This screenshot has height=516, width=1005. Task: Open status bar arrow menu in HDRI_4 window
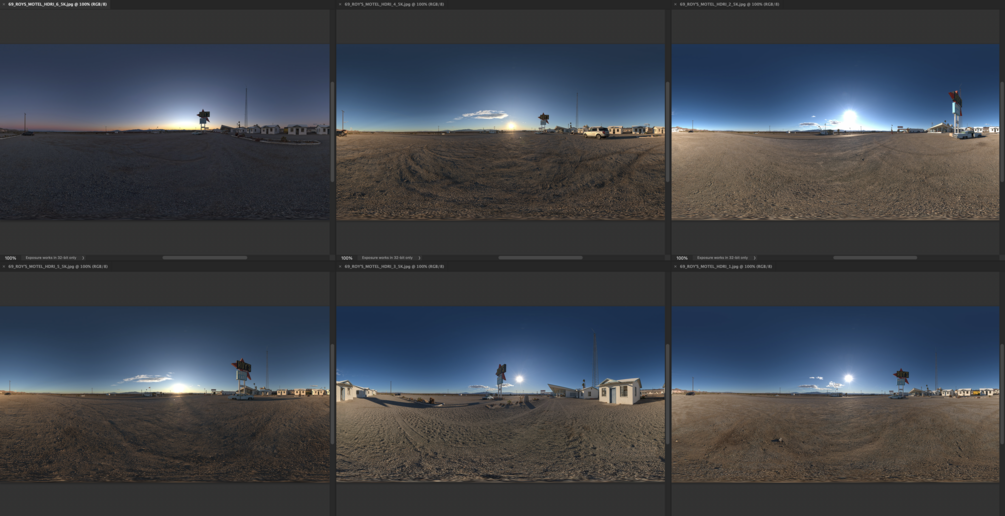419,258
